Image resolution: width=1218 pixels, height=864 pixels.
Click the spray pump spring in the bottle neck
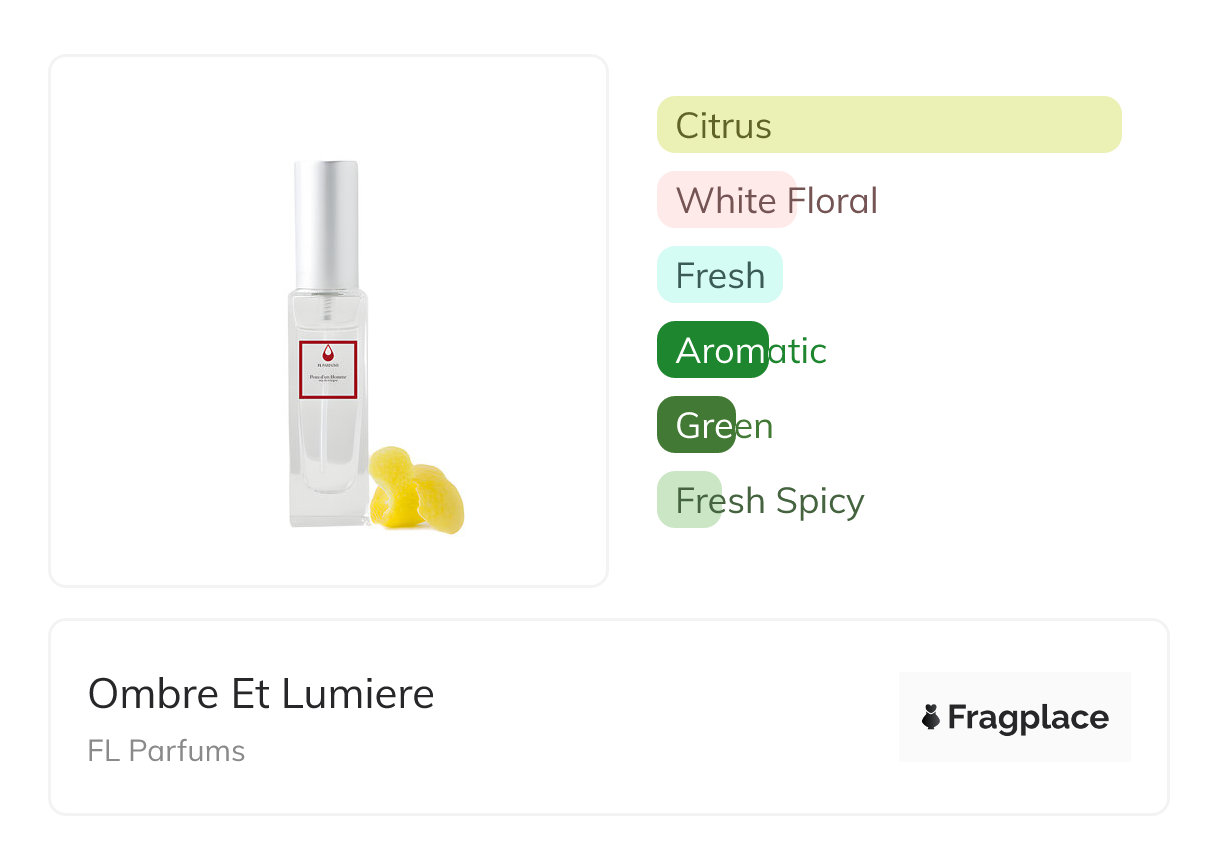coord(328,299)
